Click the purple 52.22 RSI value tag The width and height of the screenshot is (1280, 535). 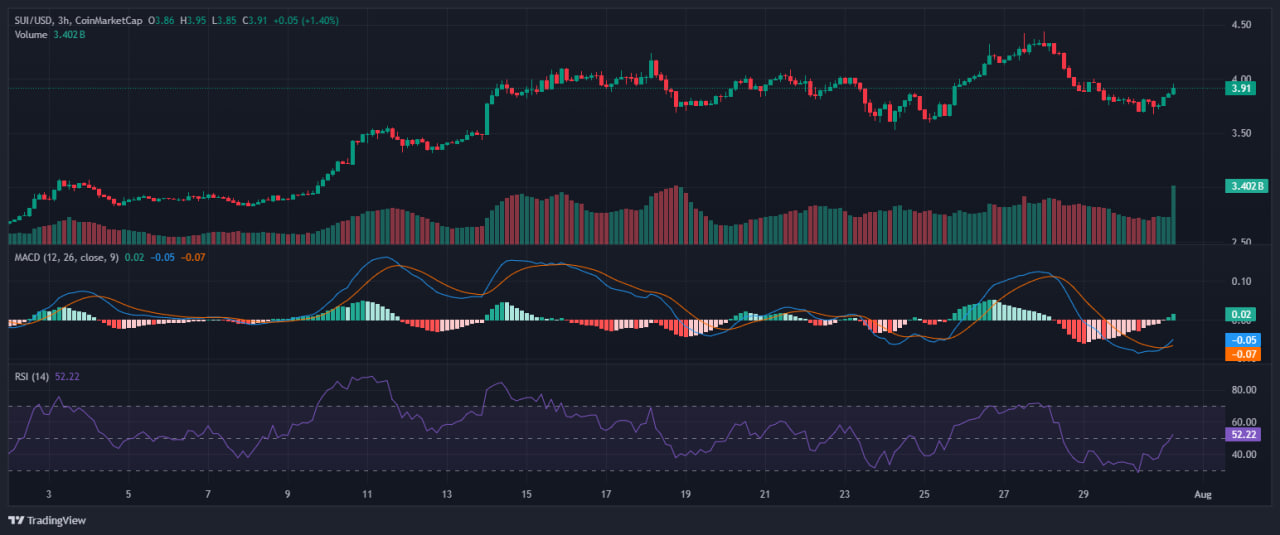[1243, 435]
